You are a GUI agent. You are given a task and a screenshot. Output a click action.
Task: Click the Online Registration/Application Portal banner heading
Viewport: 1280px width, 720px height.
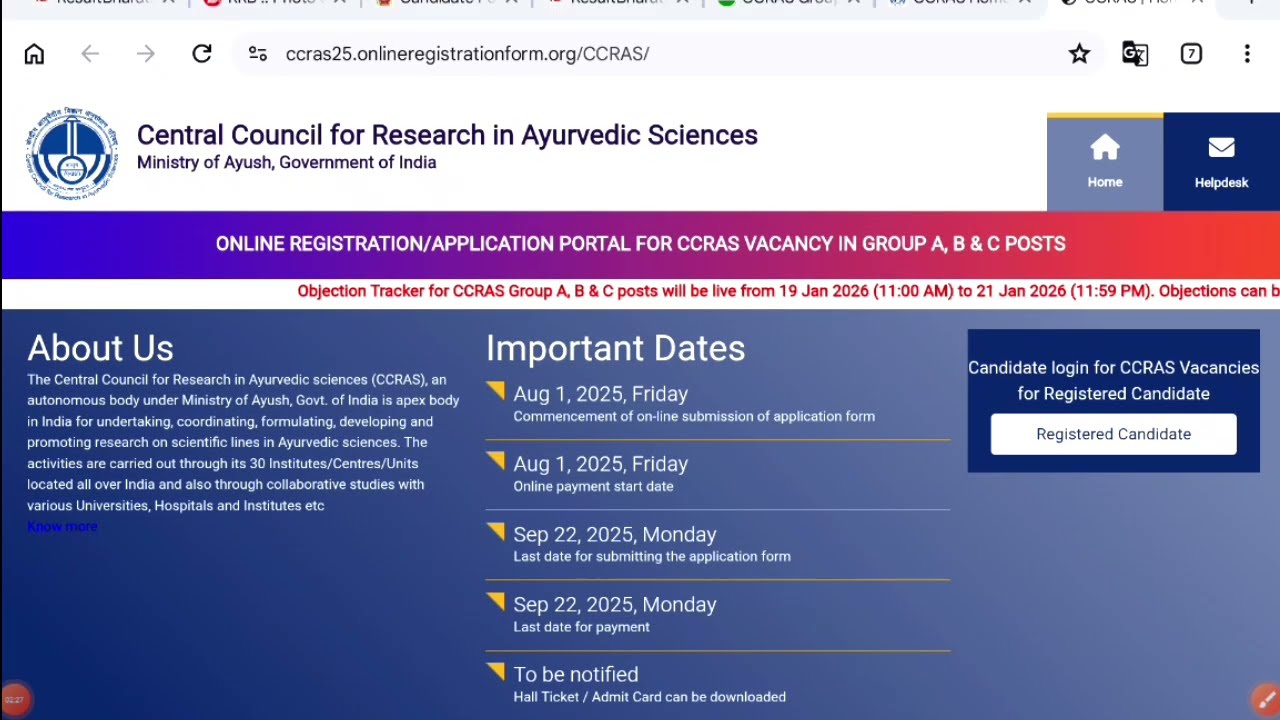(640, 244)
